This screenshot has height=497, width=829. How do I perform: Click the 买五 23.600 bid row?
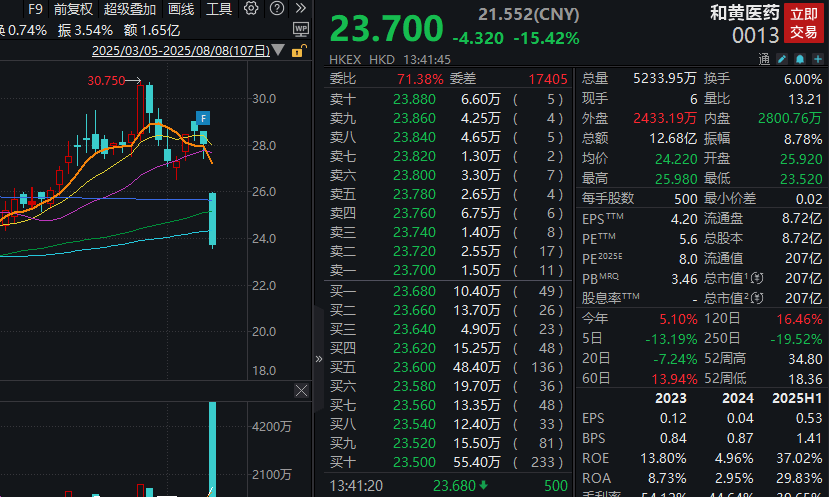click(447, 367)
